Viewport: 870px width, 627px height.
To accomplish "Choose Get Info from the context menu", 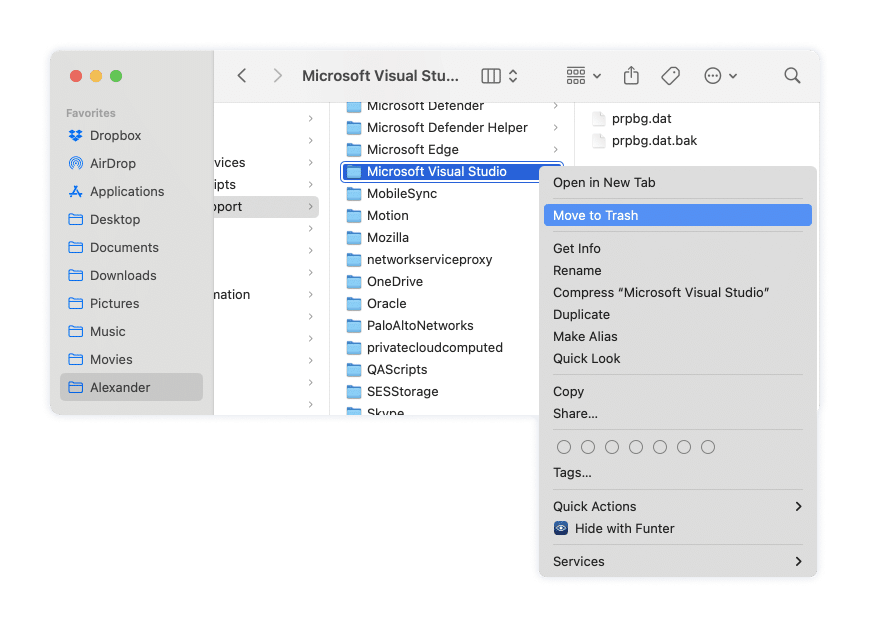I will click(677, 249).
